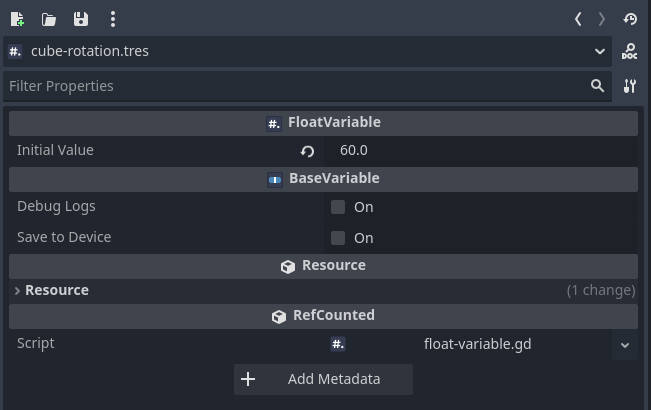Image resolution: width=651 pixels, height=410 pixels.
Task: Open the load resource folder icon
Action: tap(49, 19)
